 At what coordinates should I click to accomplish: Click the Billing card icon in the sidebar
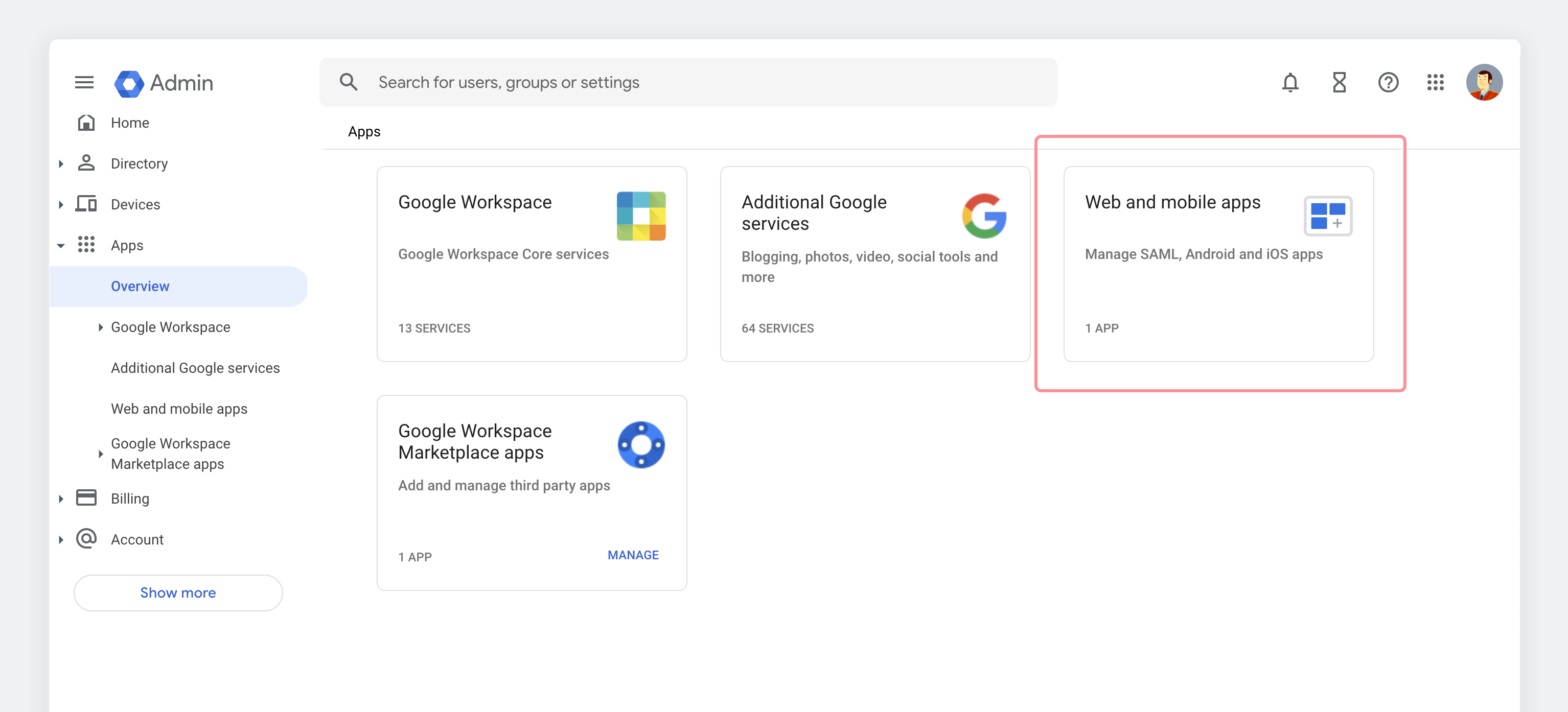tap(86, 498)
